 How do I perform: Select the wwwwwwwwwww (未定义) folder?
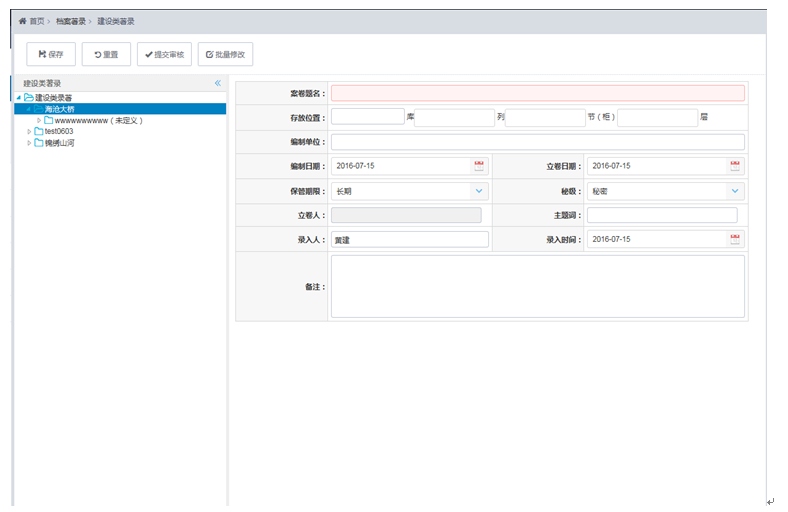tap(98, 121)
